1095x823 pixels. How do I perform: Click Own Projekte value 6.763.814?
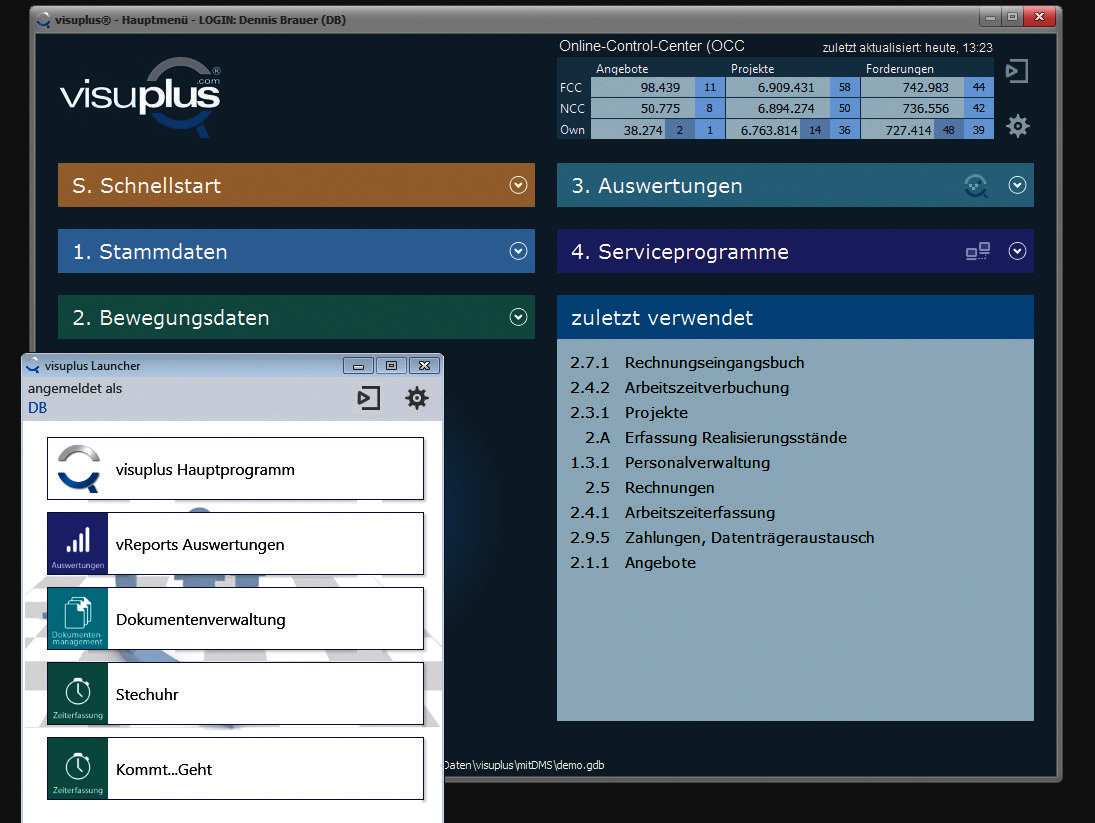763,130
